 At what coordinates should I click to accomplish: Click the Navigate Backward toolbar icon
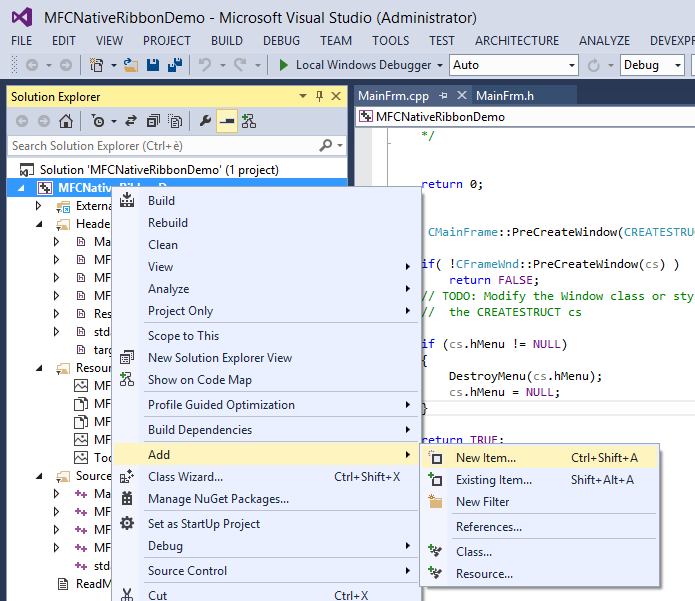coord(32,66)
